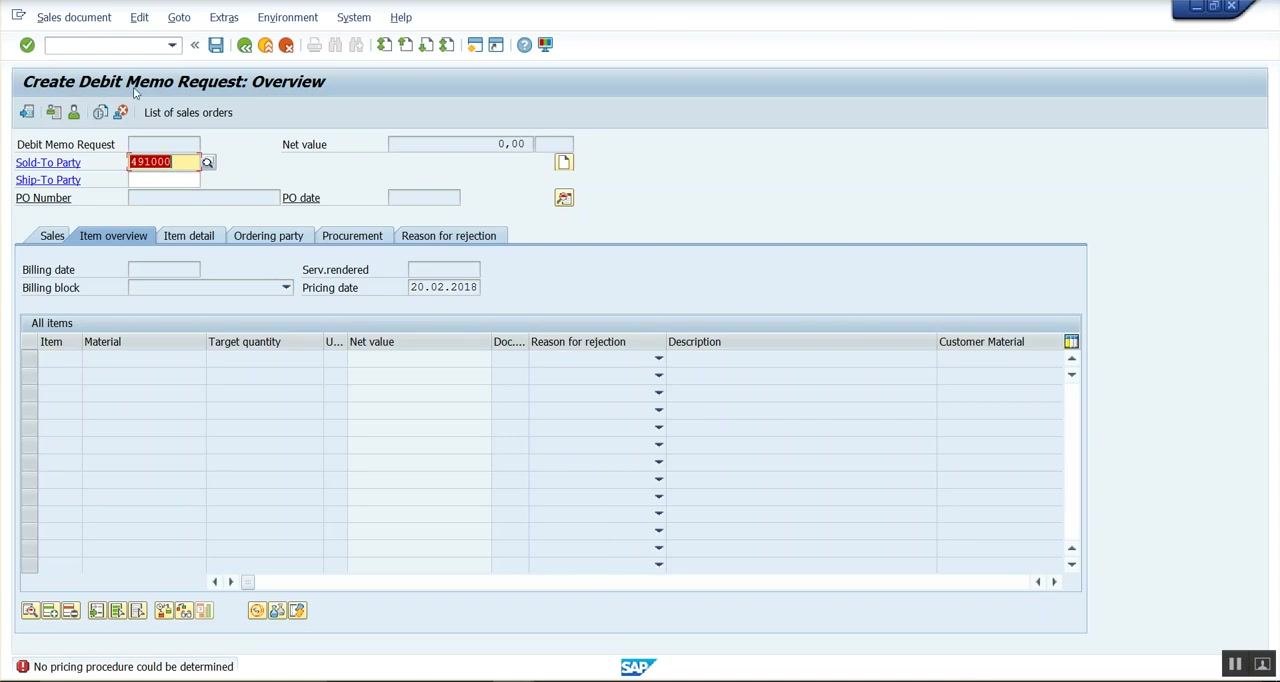Click the Insert row plus icon

tap(50, 611)
